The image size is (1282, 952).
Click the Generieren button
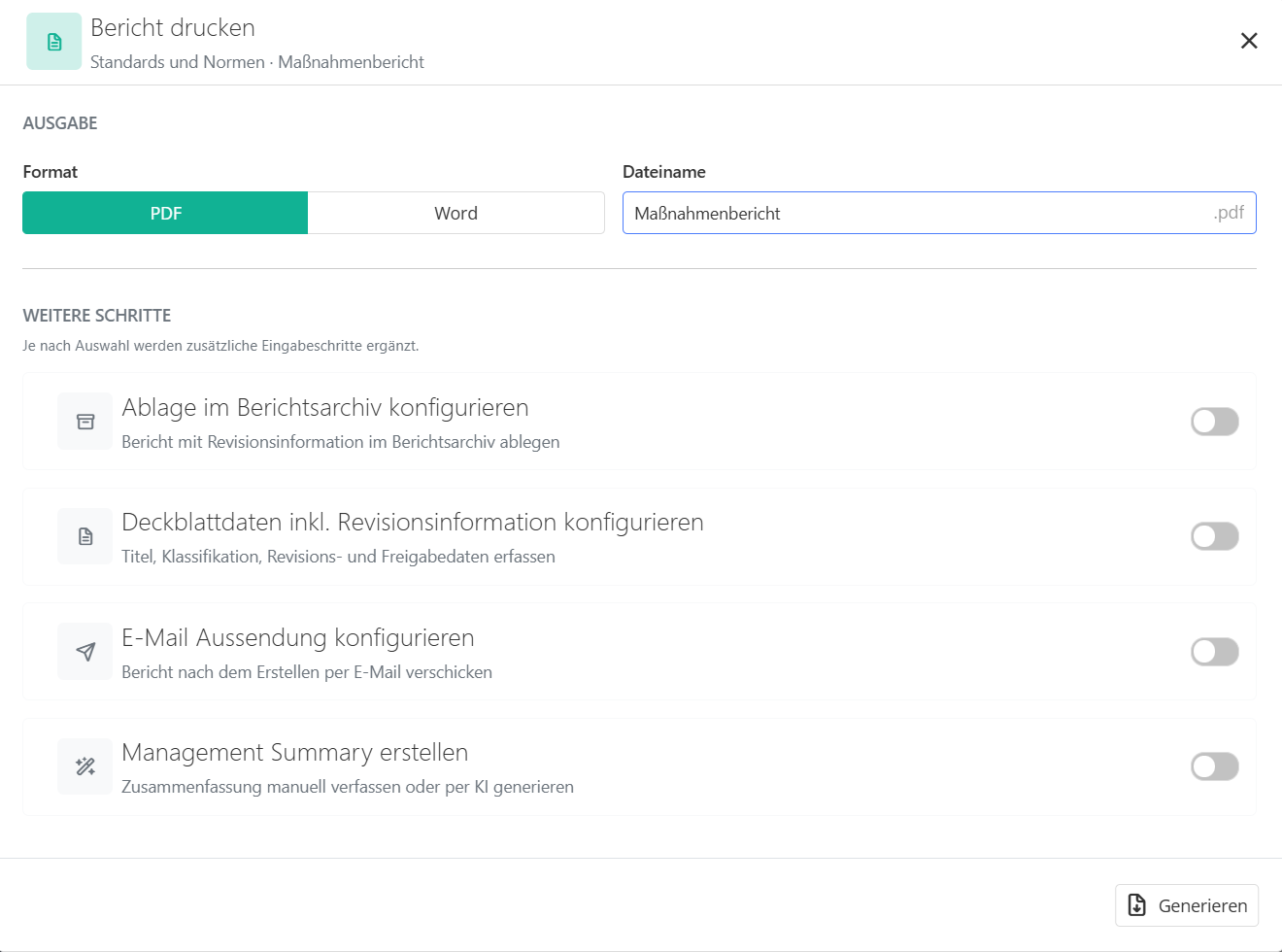[1187, 905]
